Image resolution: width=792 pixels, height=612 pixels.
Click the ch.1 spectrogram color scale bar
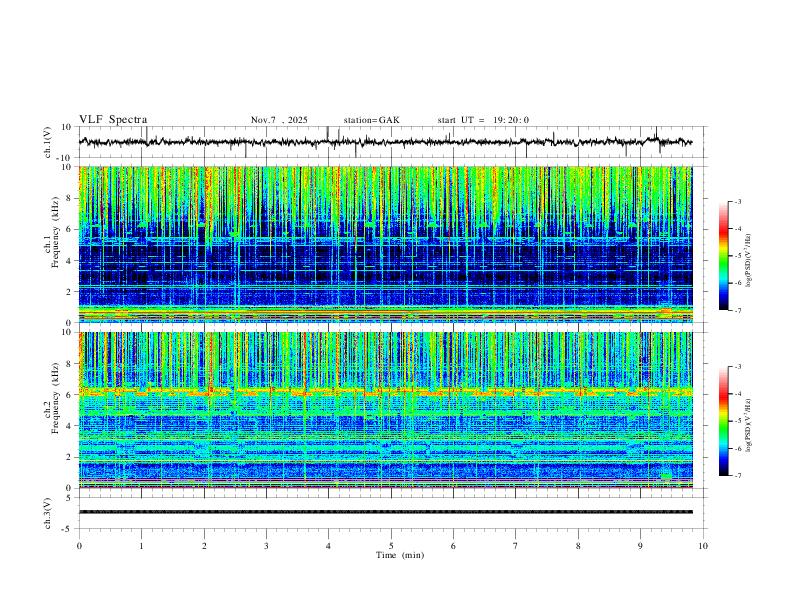pos(723,256)
